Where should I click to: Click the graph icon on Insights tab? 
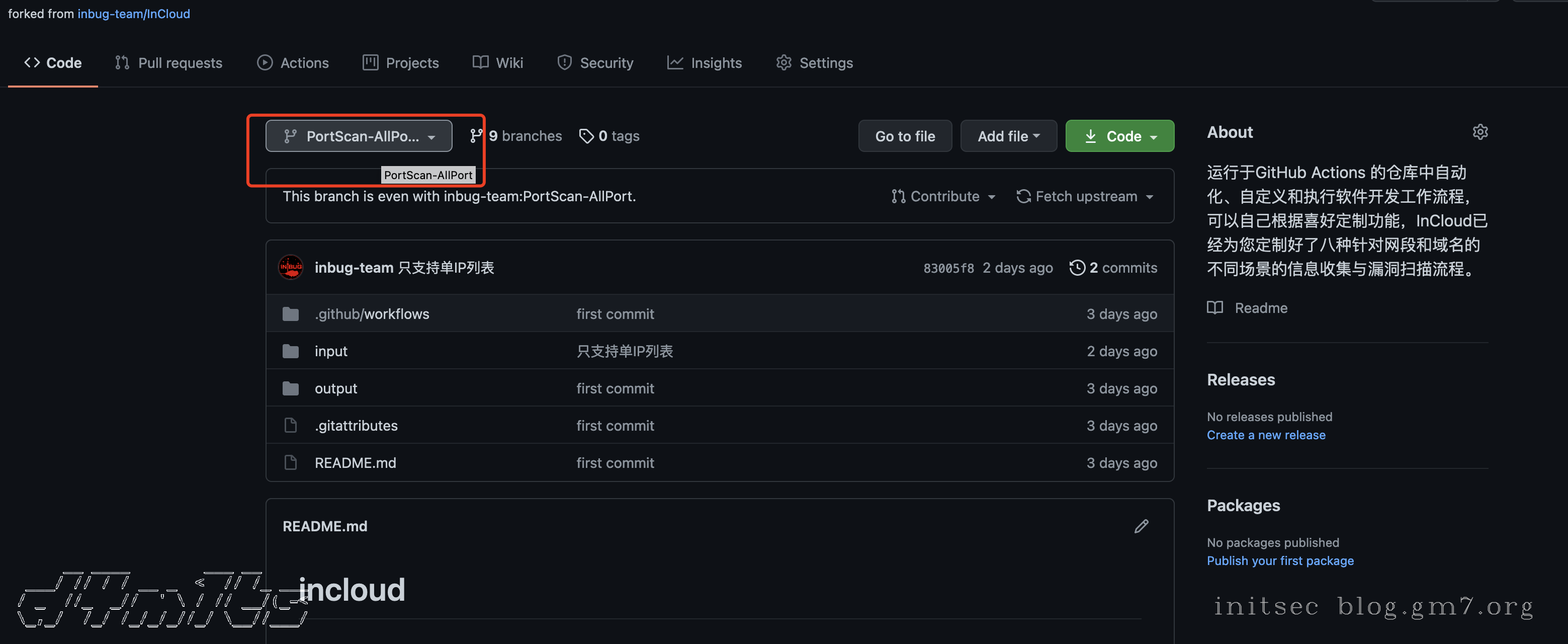(675, 63)
